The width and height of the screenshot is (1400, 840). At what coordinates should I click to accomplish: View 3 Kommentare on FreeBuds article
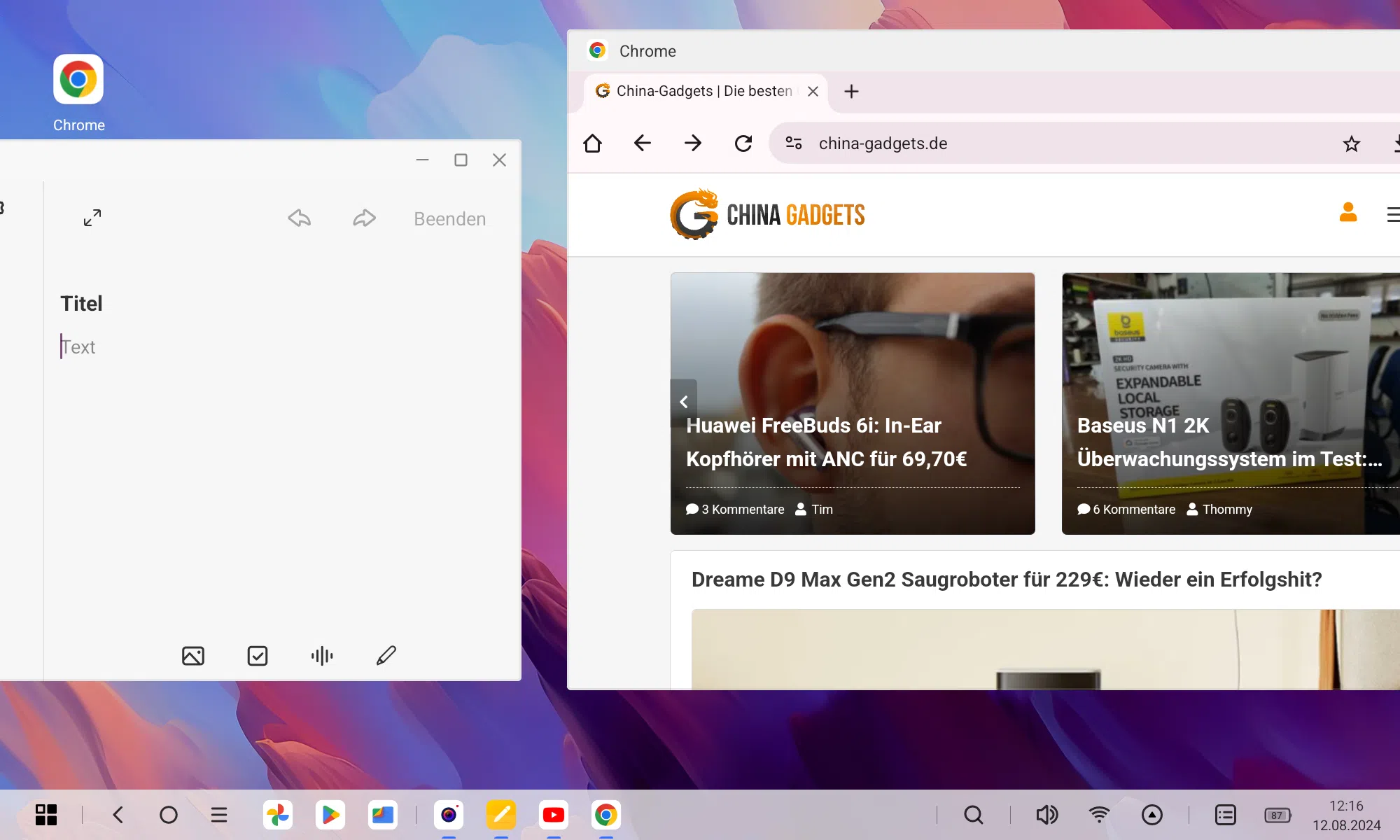tap(735, 510)
